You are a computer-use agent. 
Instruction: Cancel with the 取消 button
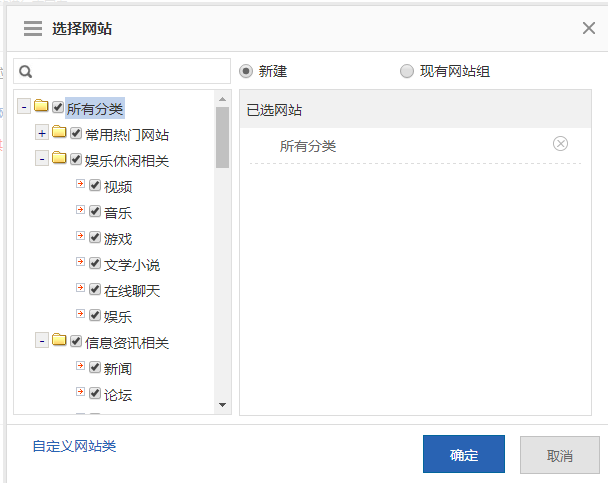tap(560, 455)
